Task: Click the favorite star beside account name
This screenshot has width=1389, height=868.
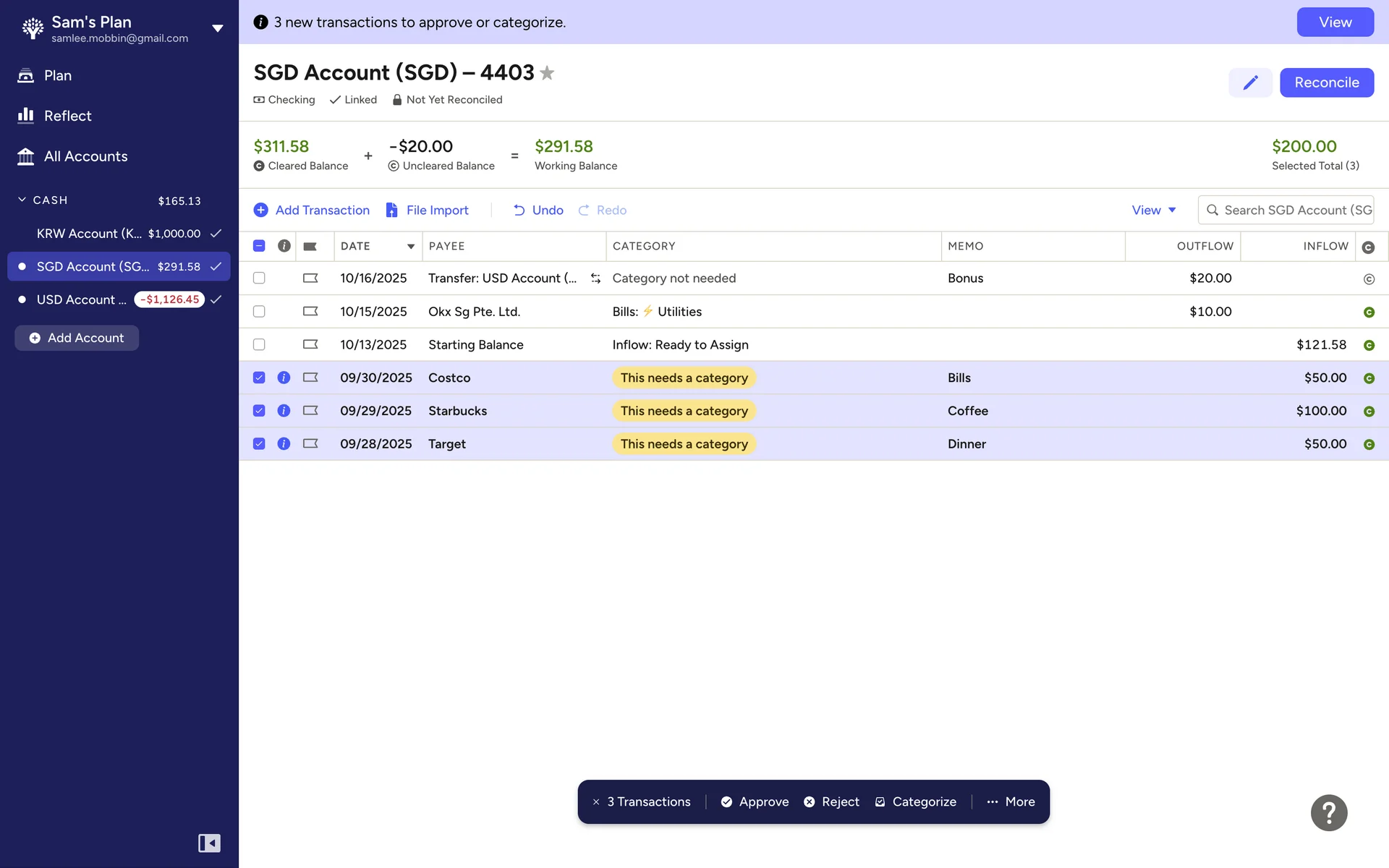Action: click(548, 73)
